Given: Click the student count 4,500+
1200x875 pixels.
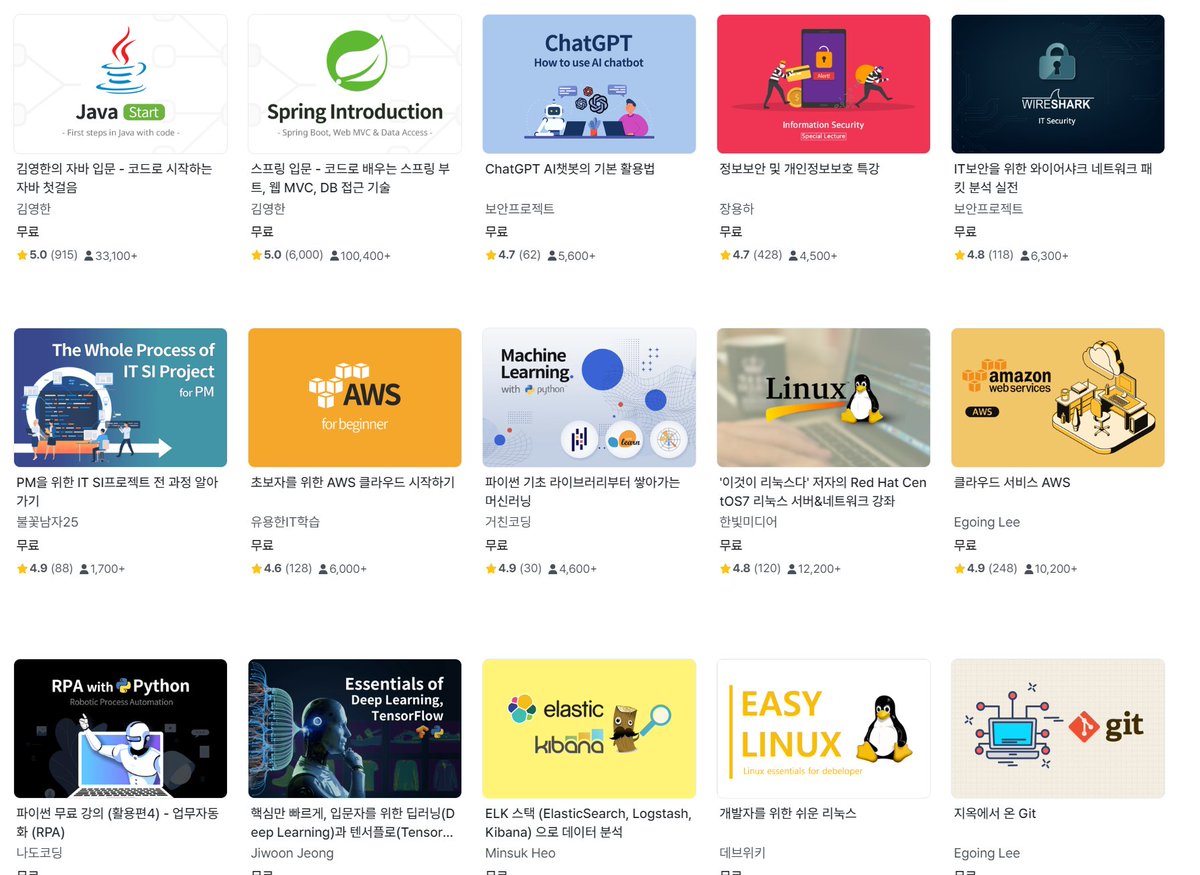Looking at the screenshot, I should (x=813, y=256).
